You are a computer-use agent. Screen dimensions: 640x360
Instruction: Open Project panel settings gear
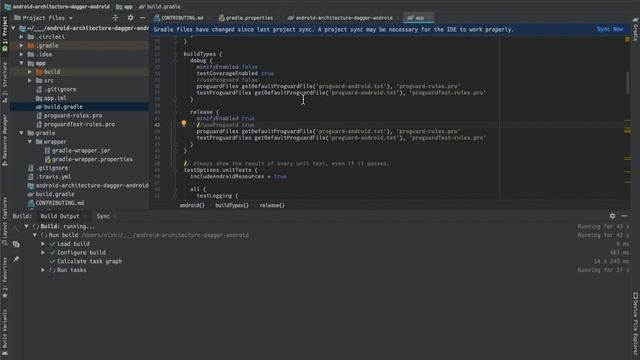(x=130, y=18)
